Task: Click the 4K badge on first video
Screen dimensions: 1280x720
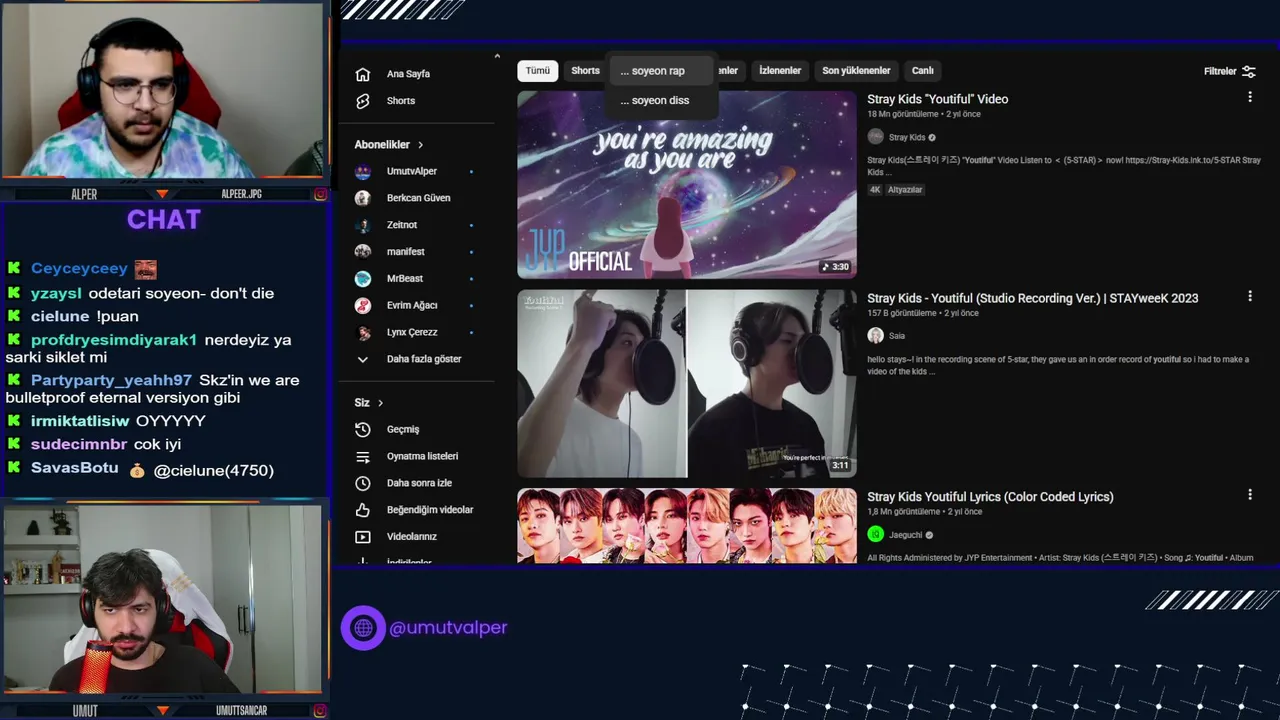Action: [875, 190]
